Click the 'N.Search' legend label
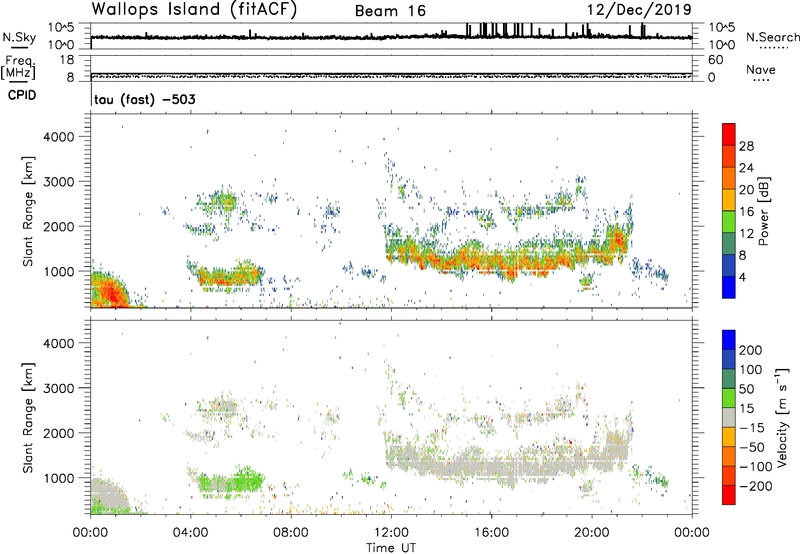The height and width of the screenshot is (554, 800). [x=773, y=37]
